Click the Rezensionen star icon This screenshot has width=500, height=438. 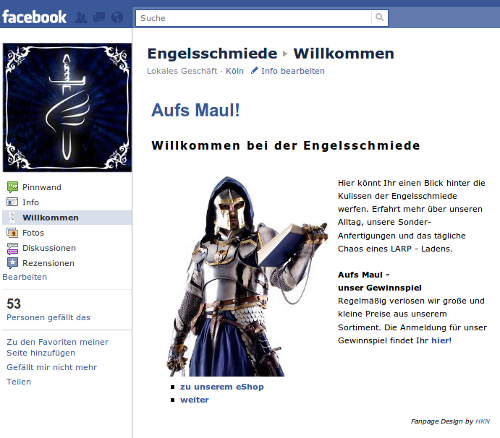pyautogui.click(x=12, y=263)
